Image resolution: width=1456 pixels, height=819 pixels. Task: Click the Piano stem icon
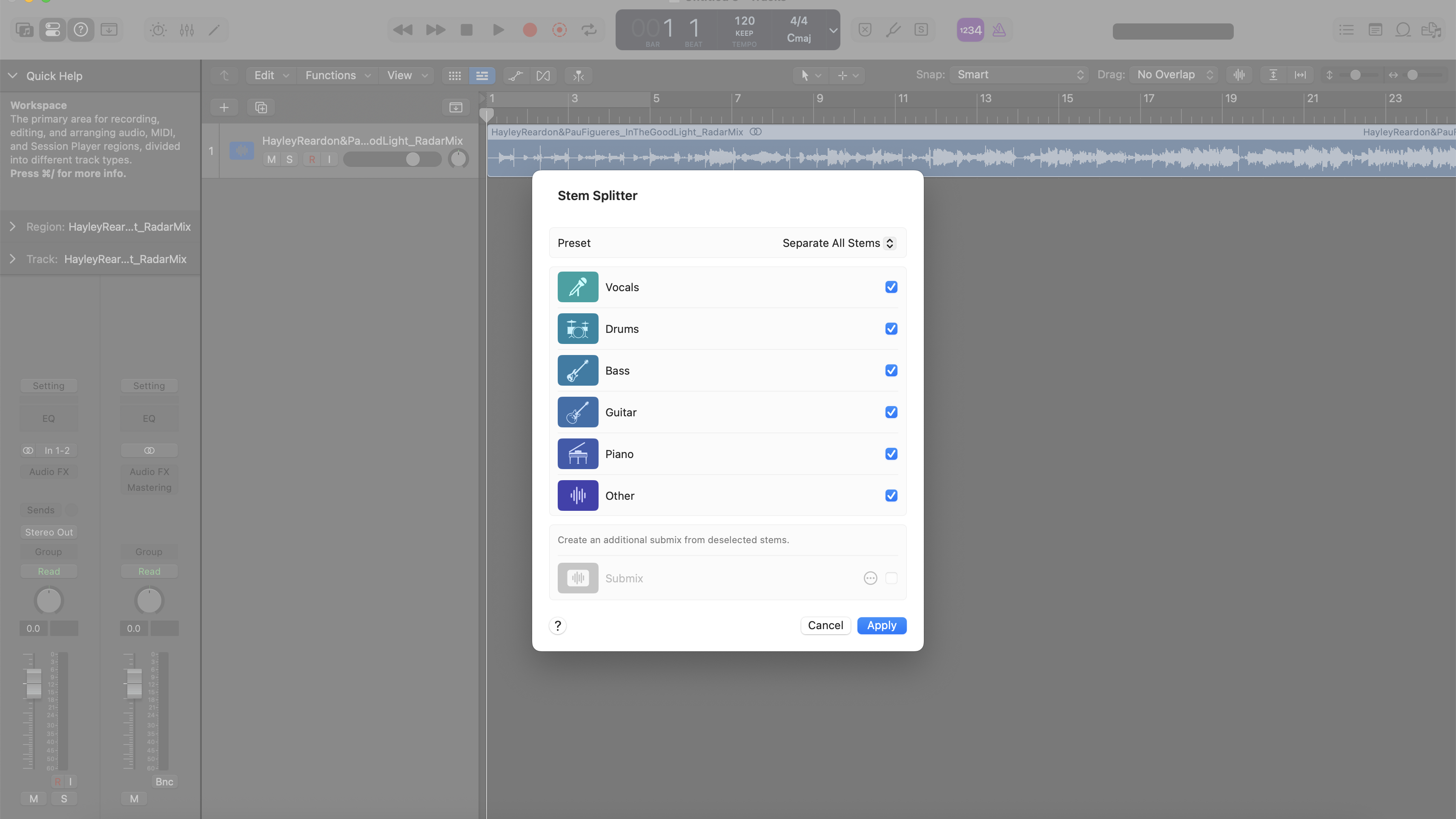click(578, 454)
